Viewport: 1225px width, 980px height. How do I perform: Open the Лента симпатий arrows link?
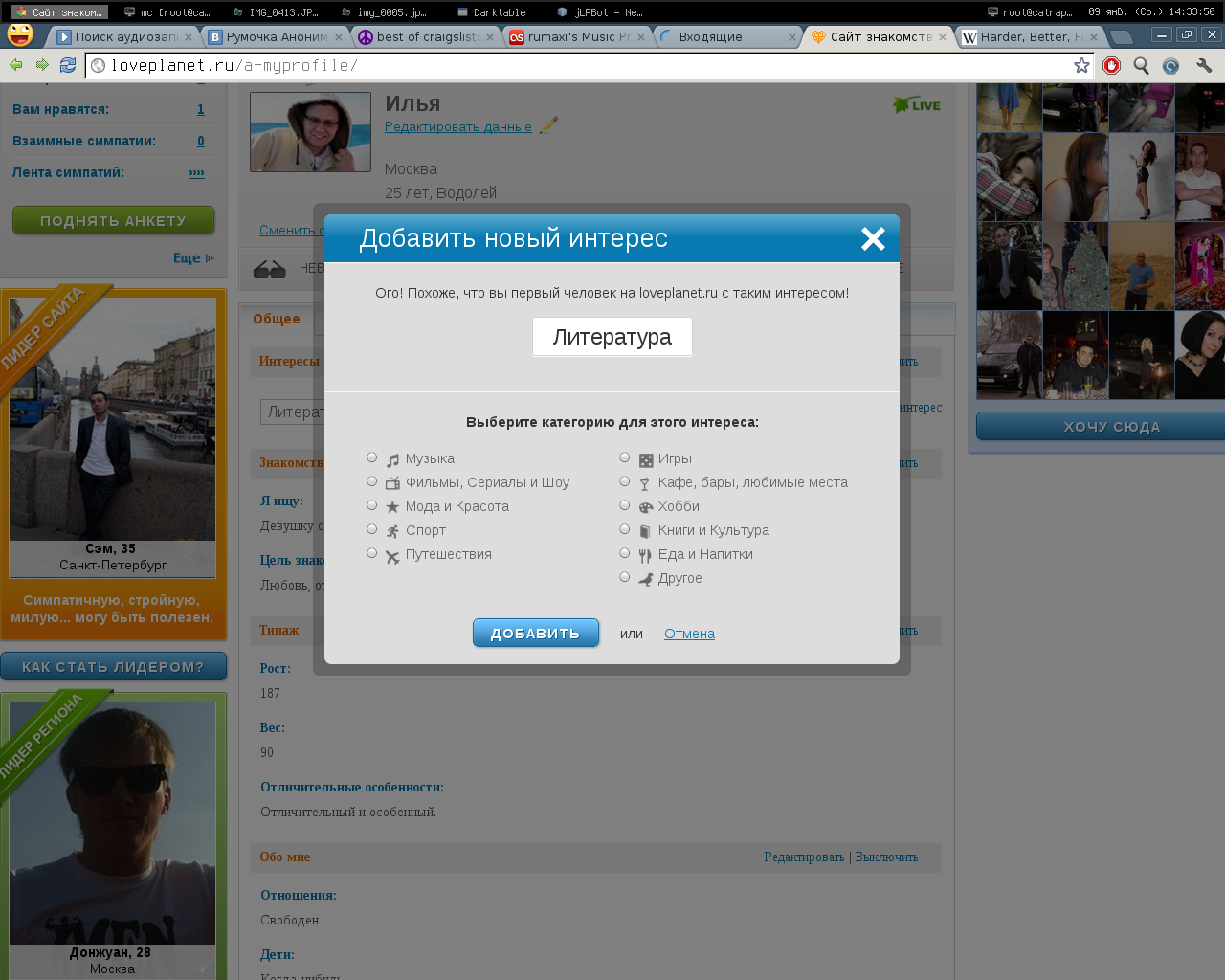pos(196,172)
